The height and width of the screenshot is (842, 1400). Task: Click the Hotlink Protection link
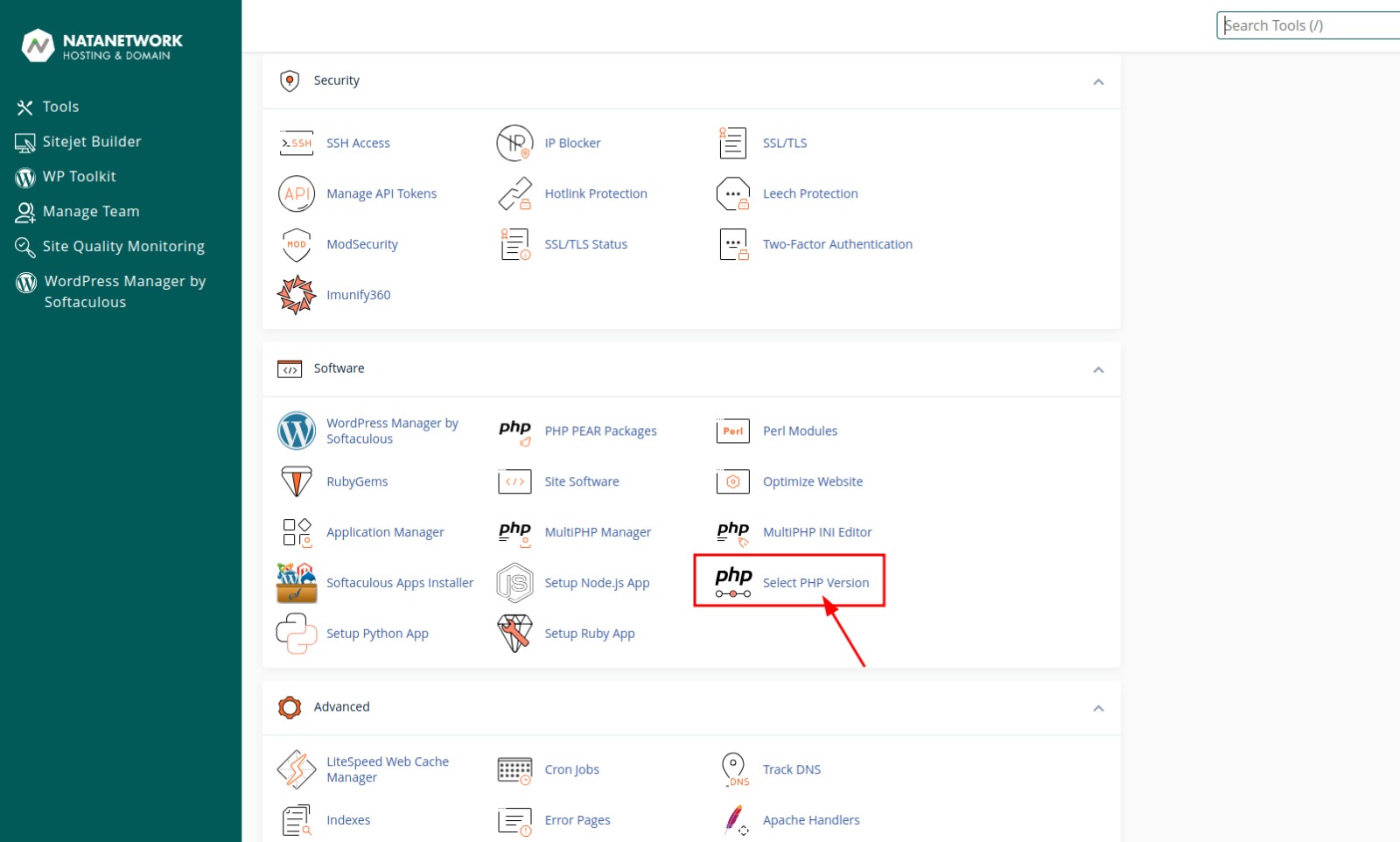[596, 193]
